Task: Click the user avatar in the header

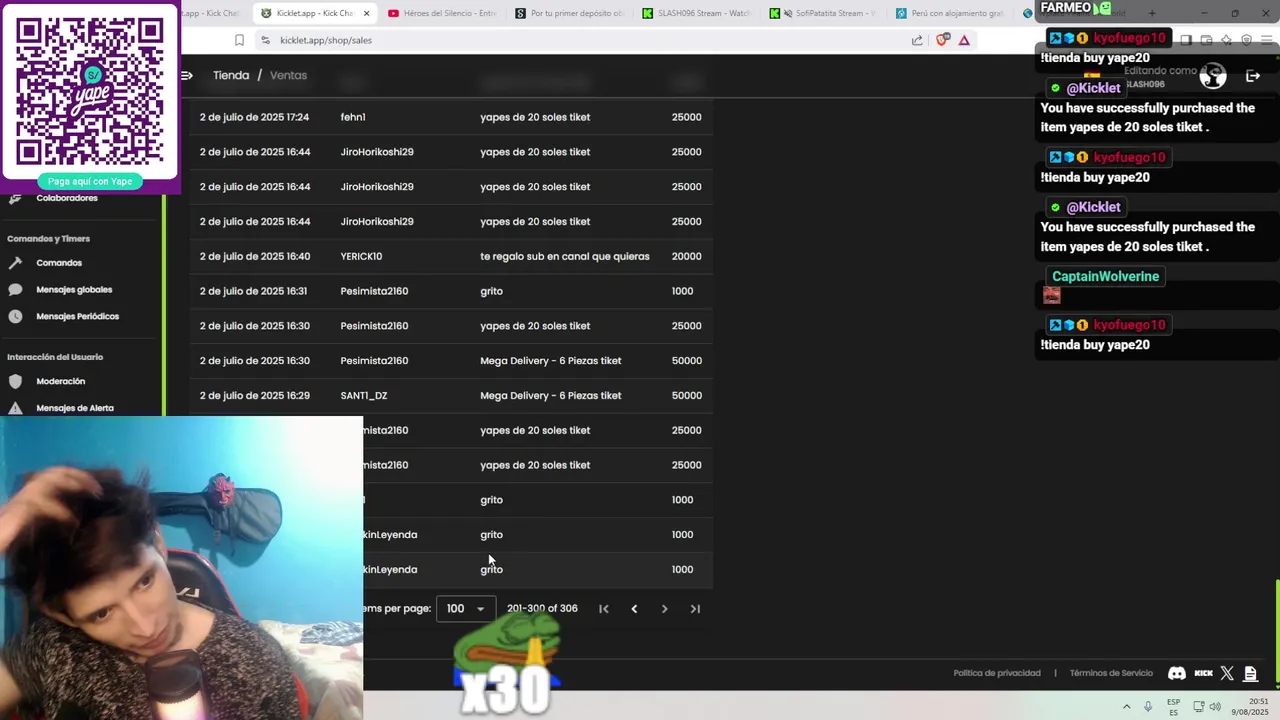Action: pos(1213,76)
